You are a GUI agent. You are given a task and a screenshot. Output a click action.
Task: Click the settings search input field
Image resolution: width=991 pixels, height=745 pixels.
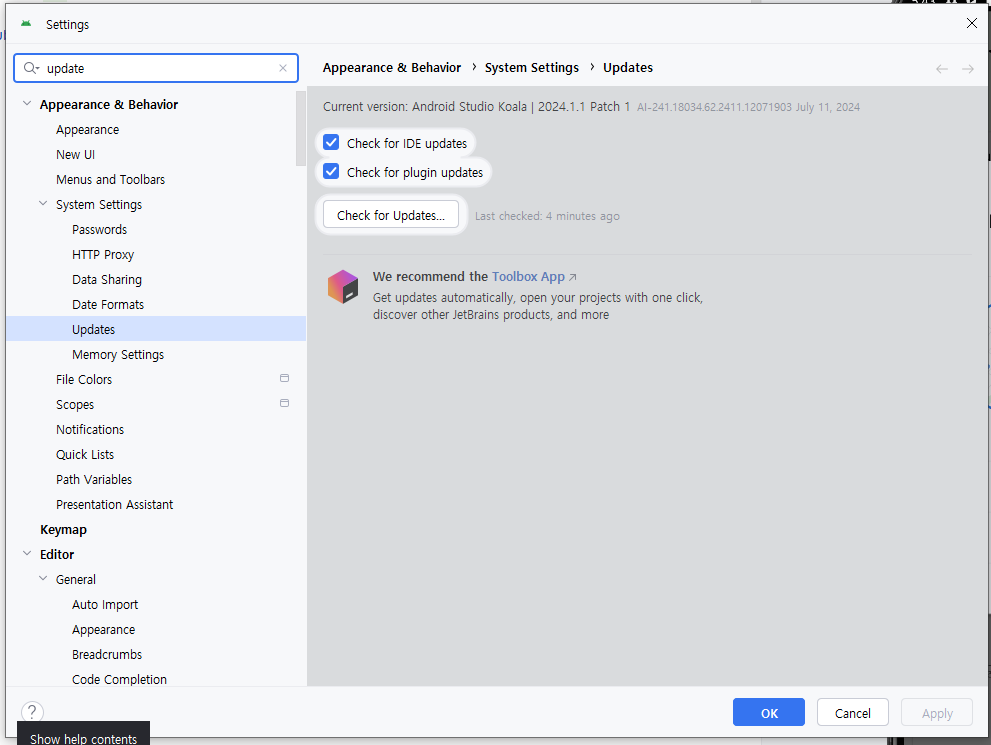[156, 68]
